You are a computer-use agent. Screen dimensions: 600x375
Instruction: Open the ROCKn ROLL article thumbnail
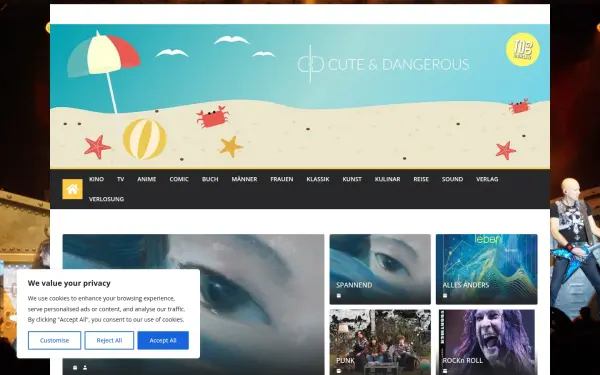(x=486, y=342)
